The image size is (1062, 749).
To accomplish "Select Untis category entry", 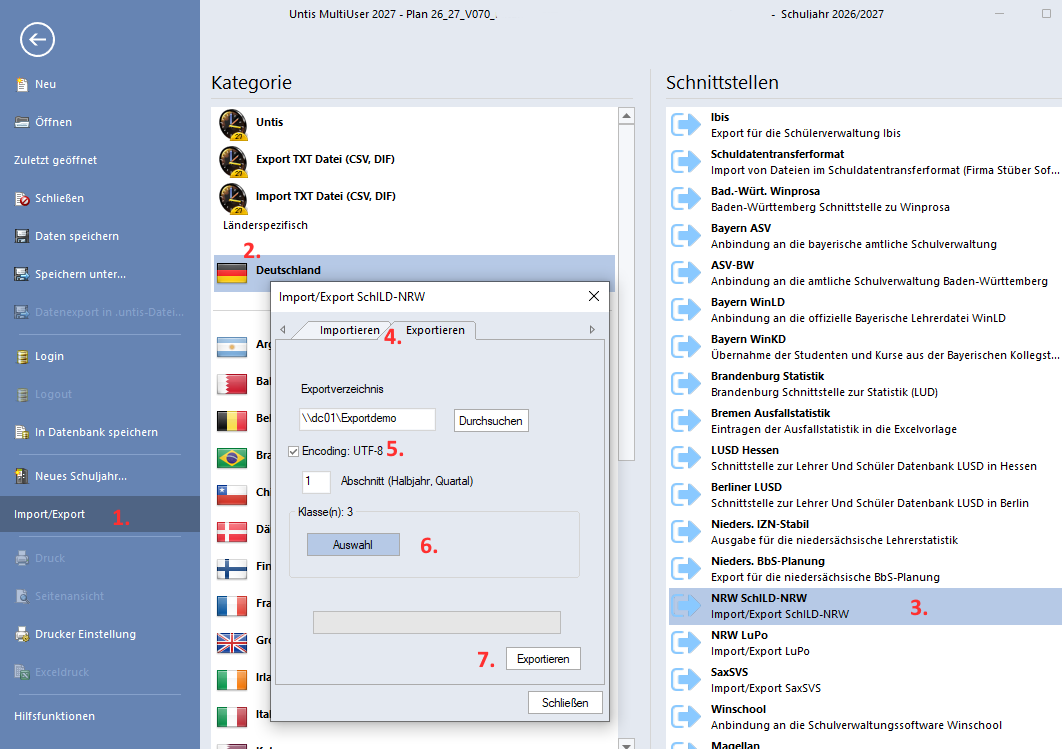I will click(x=415, y=123).
